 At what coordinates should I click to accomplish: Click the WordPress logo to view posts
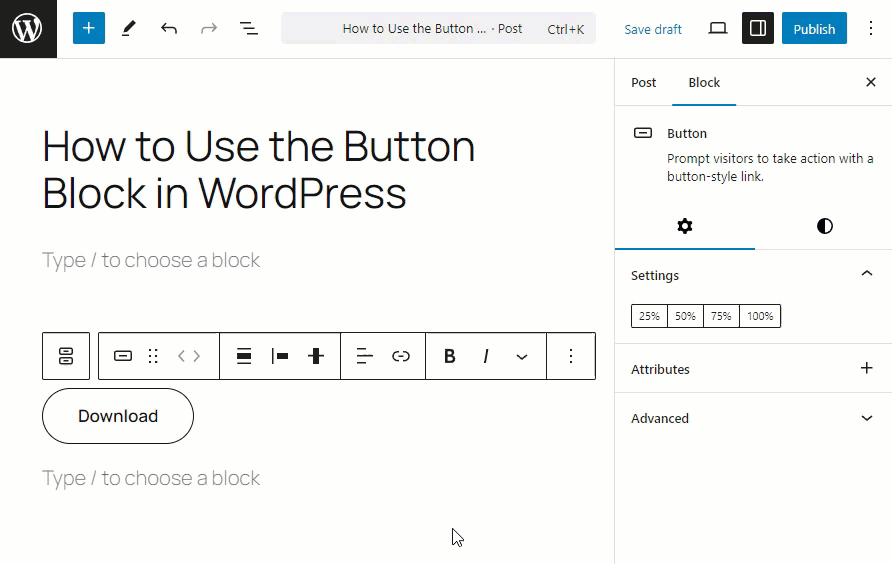point(28,28)
